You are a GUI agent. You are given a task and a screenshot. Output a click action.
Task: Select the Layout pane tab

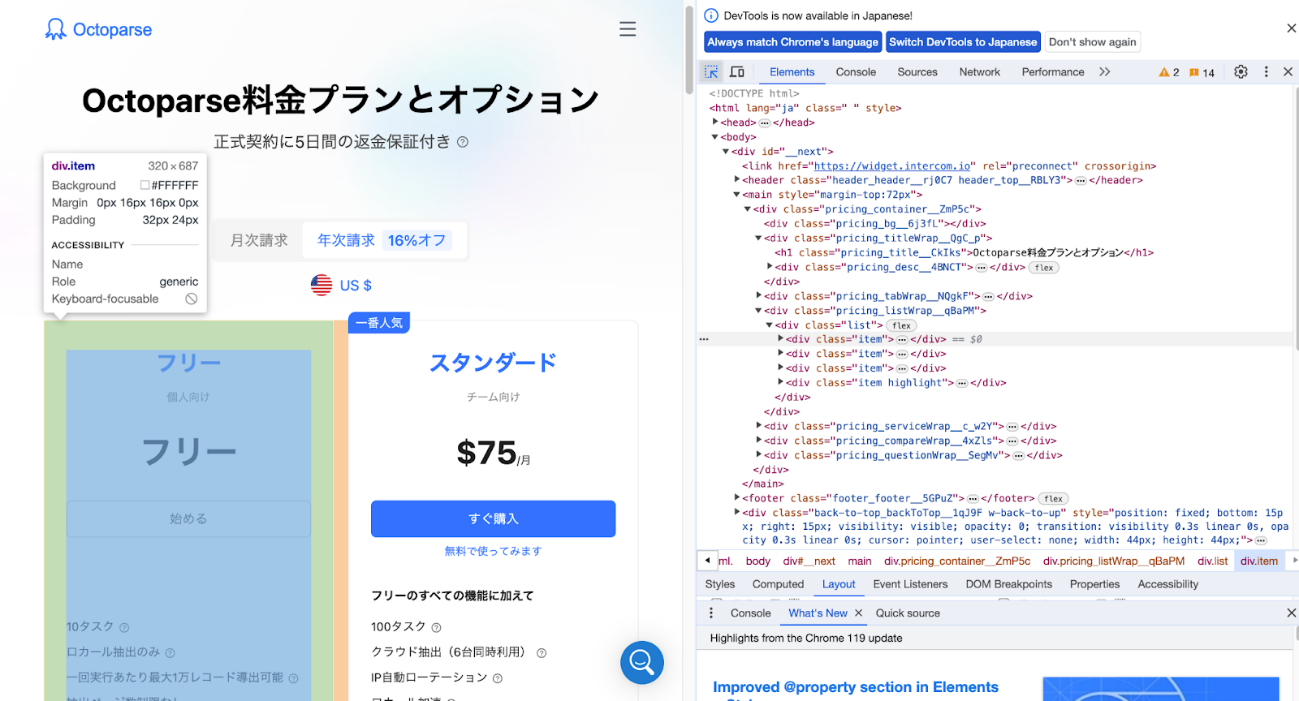coord(838,584)
